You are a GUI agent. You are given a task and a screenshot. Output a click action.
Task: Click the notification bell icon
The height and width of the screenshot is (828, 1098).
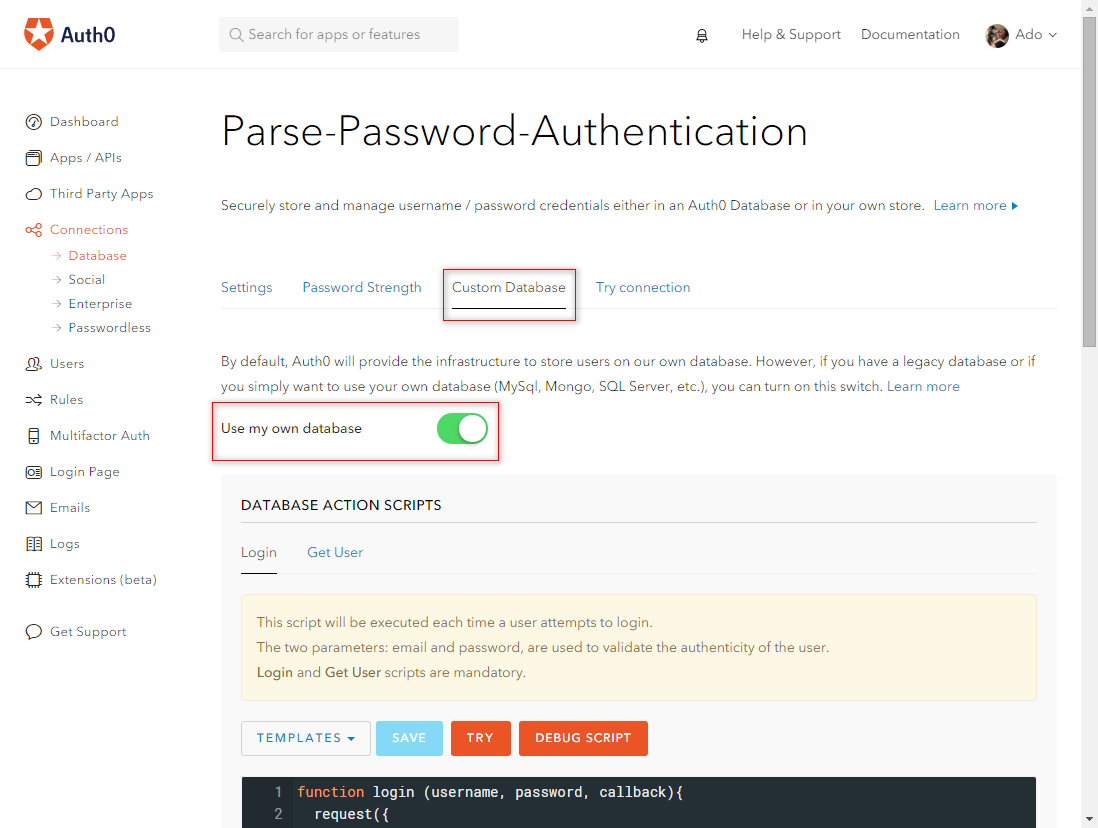click(x=702, y=35)
